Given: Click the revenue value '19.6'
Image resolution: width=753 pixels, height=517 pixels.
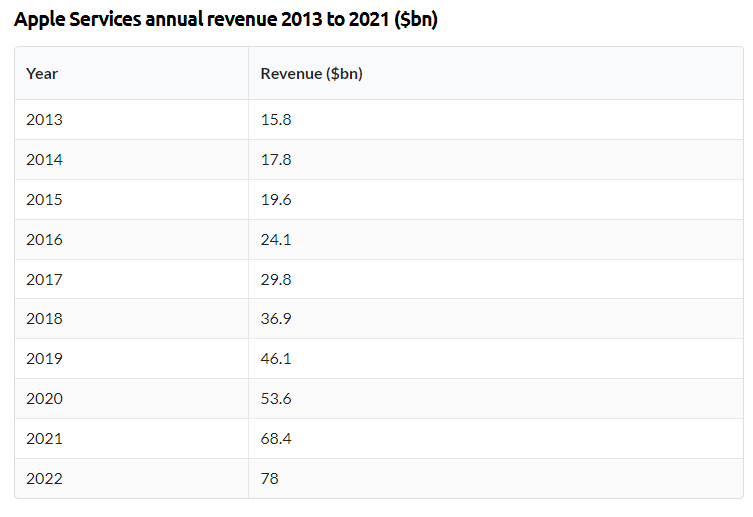Looking at the screenshot, I should click(276, 199).
